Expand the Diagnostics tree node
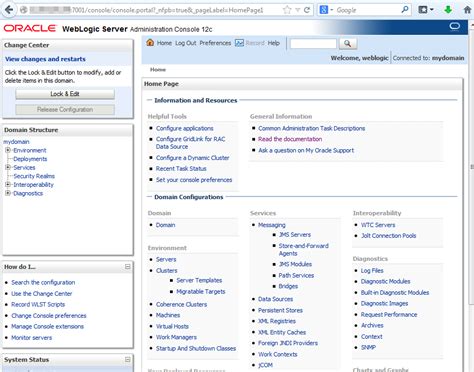This screenshot has height=372, width=474. (x=8, y=193)
